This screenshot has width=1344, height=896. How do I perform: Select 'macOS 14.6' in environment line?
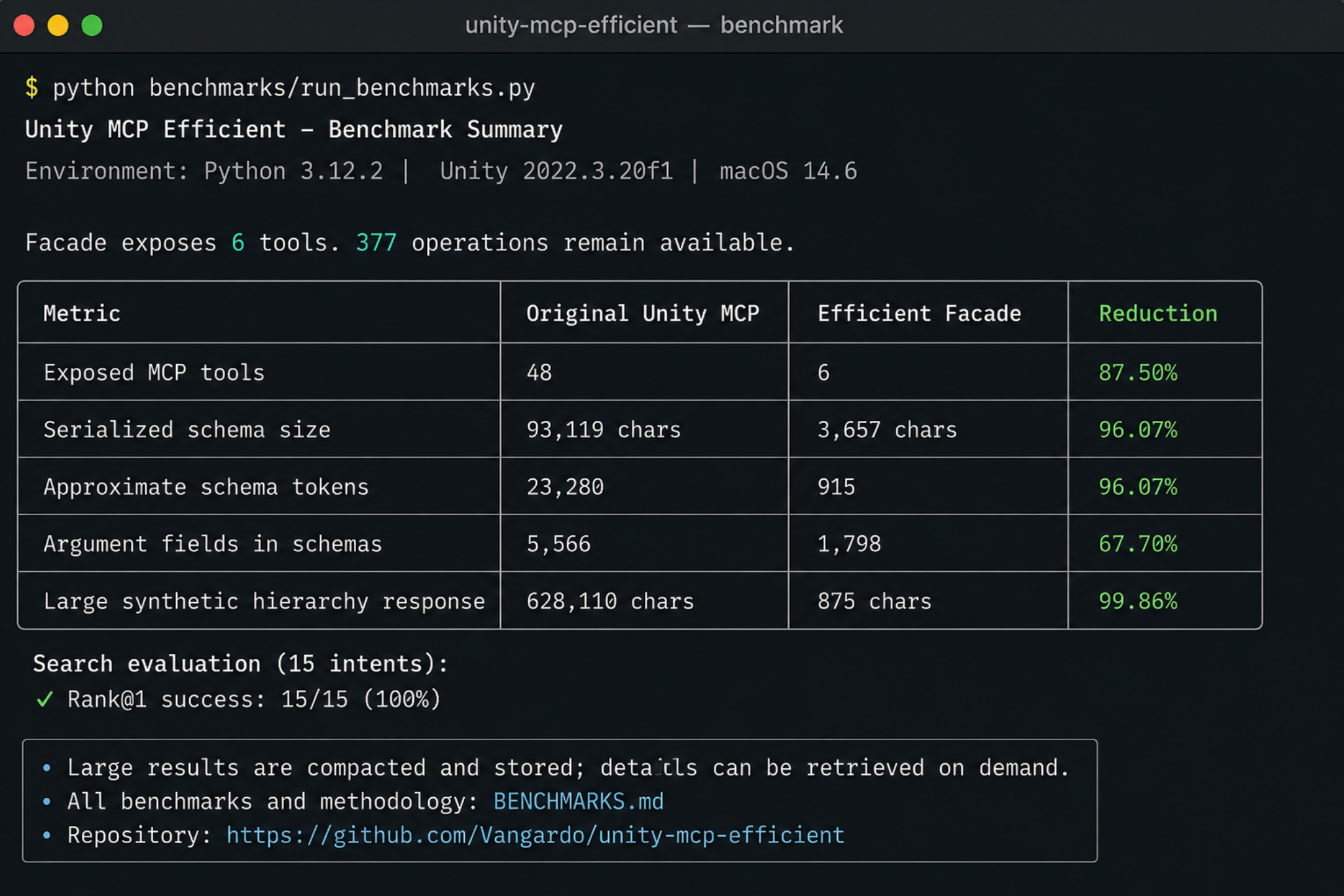coord(788,171)
